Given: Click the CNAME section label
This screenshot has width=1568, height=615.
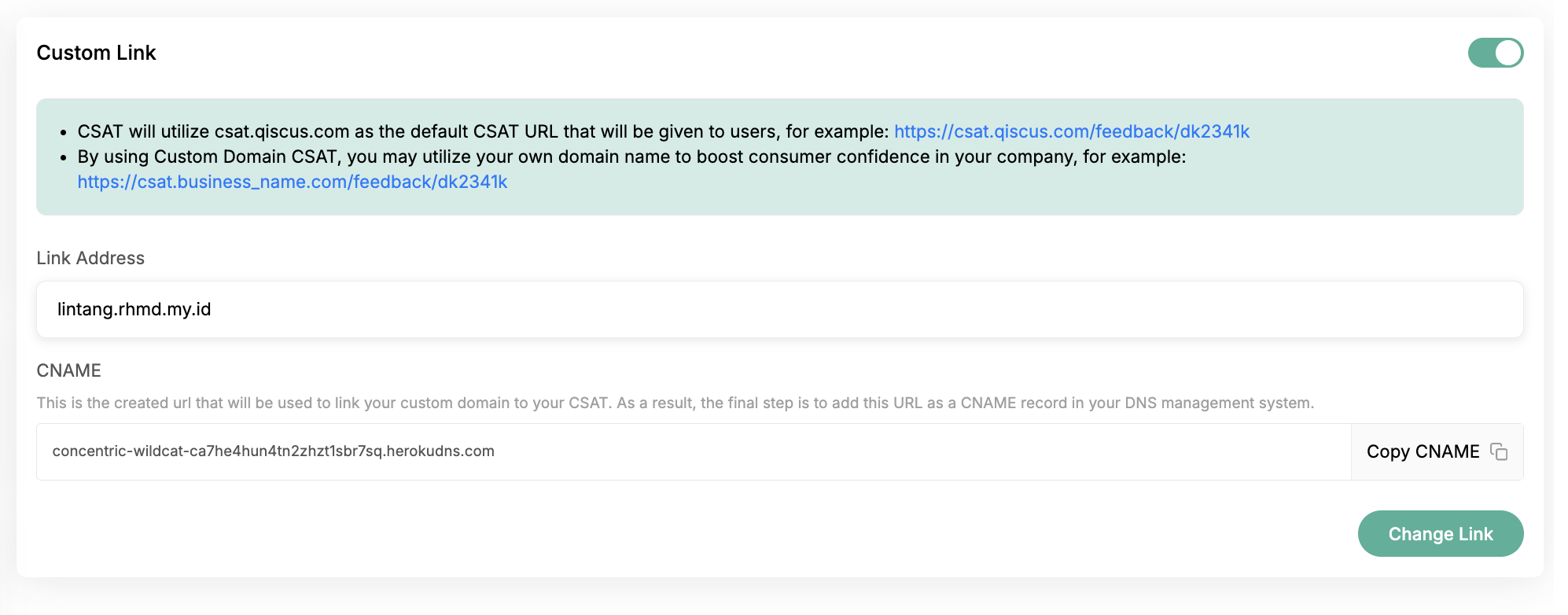Looking at the screenshot, I should click(69, 370).
